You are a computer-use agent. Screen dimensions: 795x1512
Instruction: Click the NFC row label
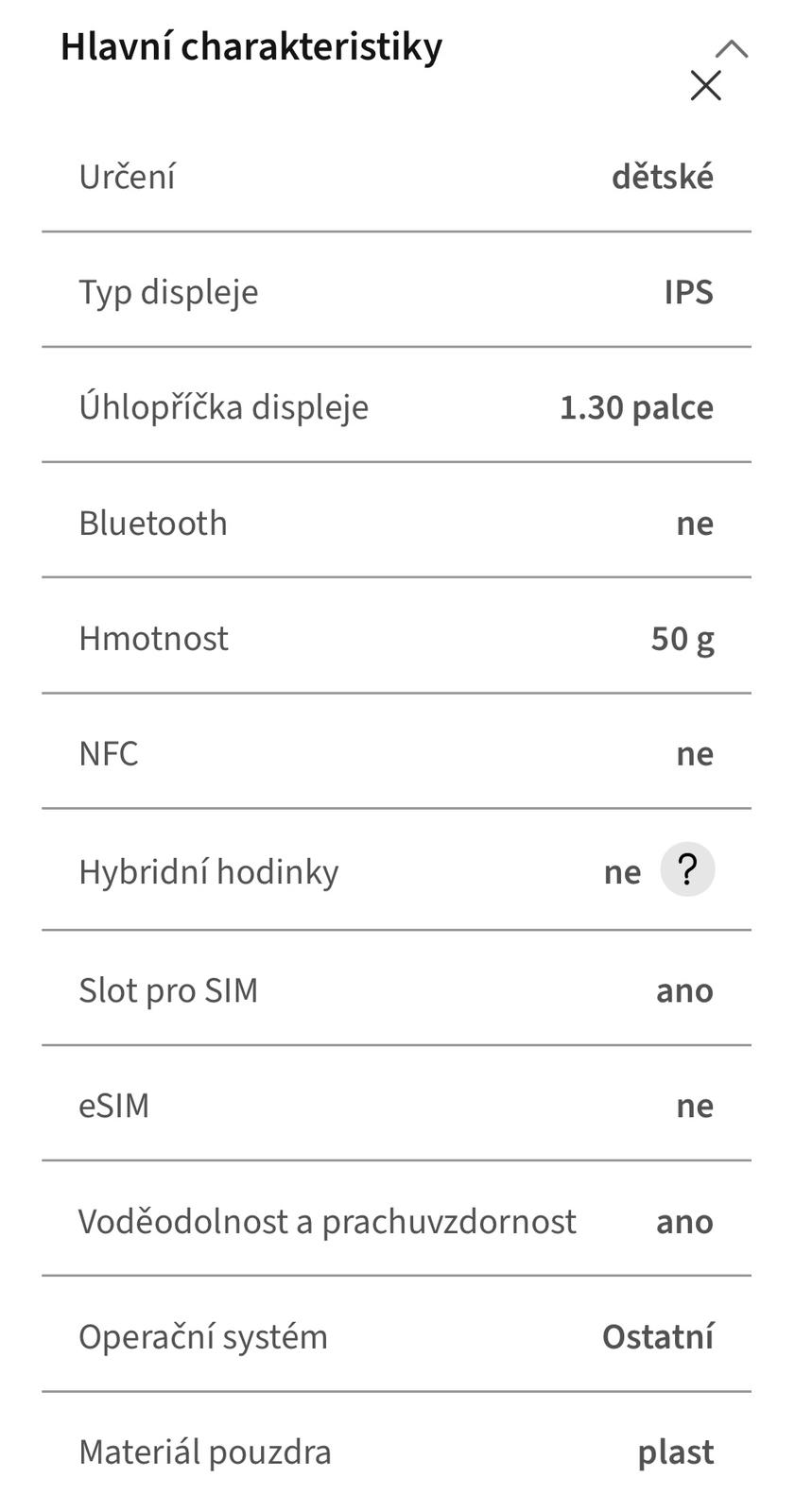pyautogui.click(x=109, y=754)
